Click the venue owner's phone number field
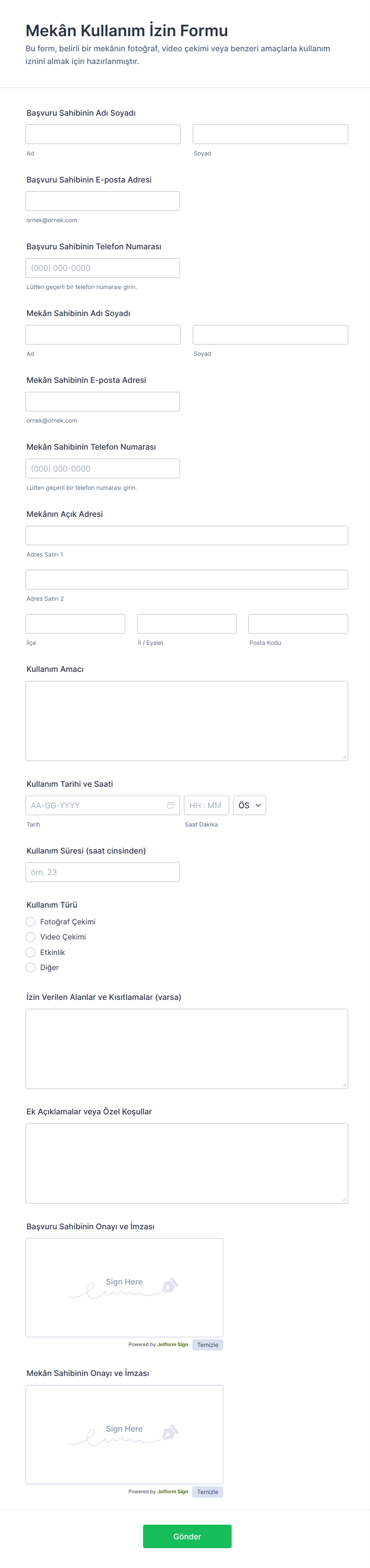 click(x=102, y=468)
